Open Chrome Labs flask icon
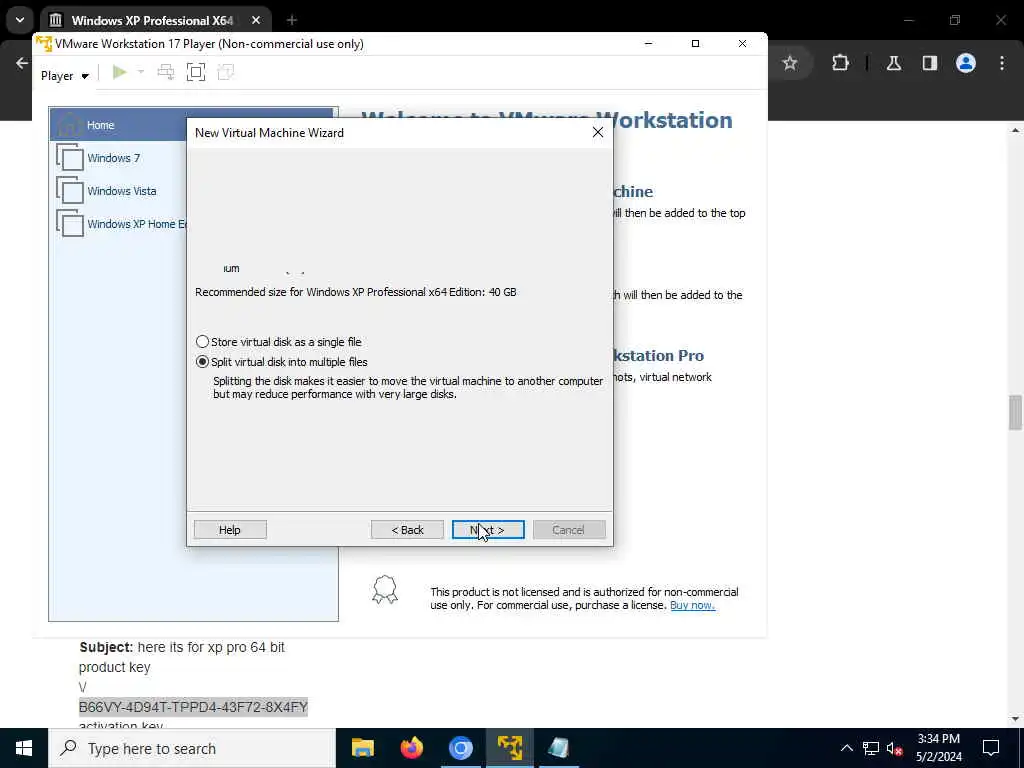The width and height of the screenshot is (1024, 768). [894, 63]
